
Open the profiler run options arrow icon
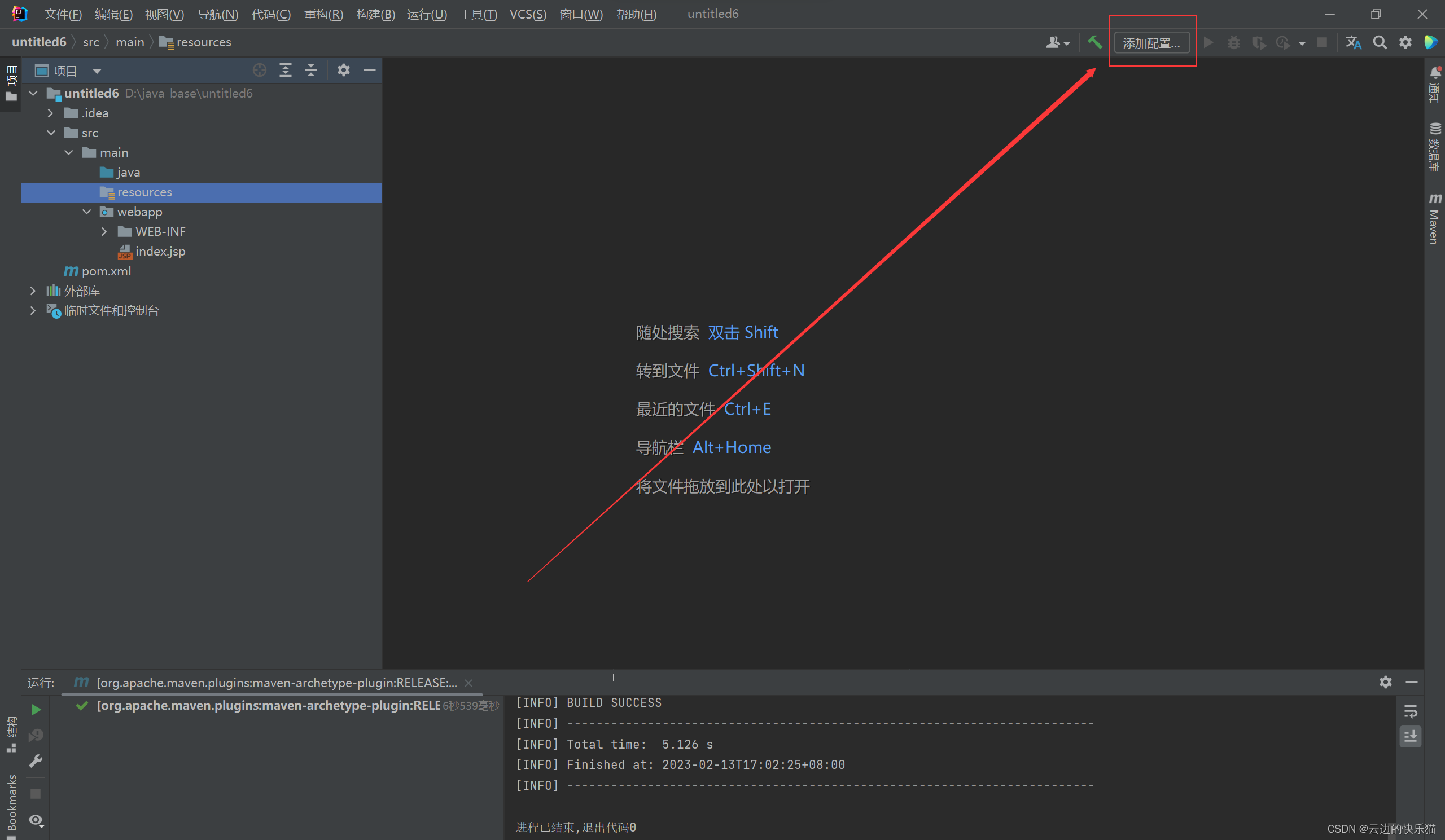(x=1300, y=42)
